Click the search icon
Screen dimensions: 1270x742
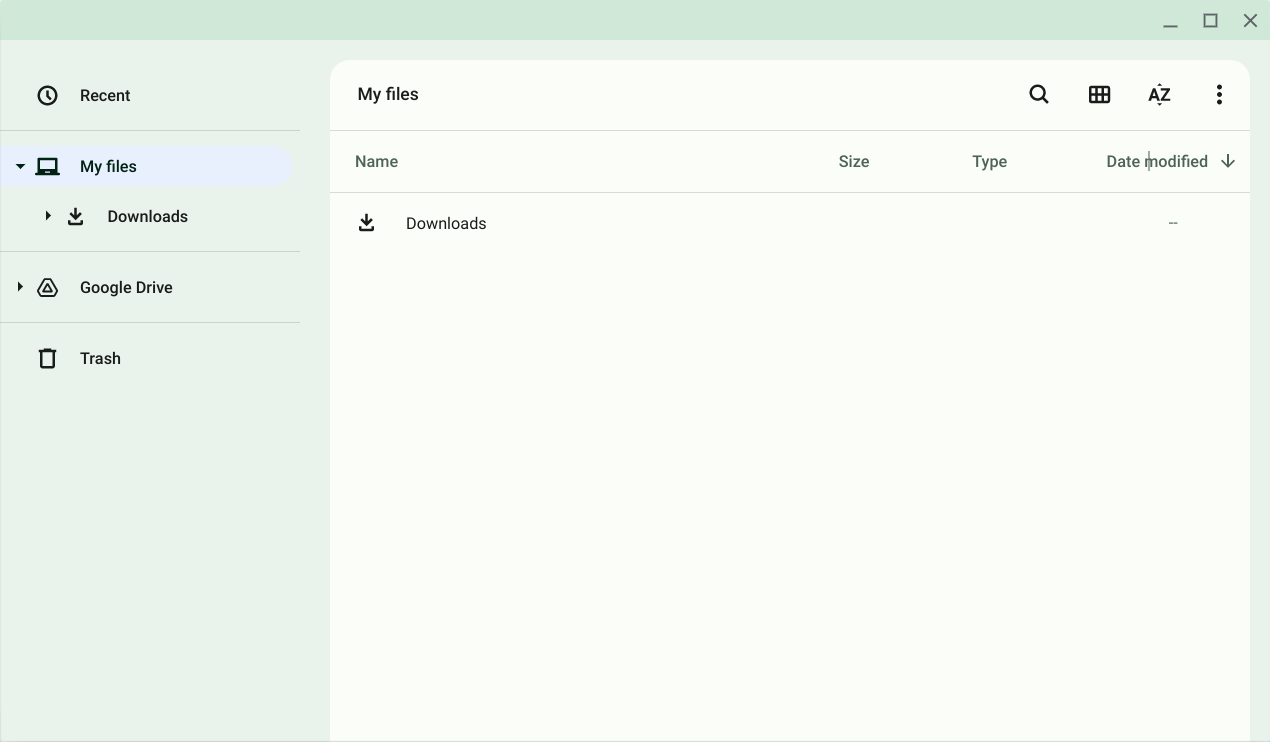1039,94
